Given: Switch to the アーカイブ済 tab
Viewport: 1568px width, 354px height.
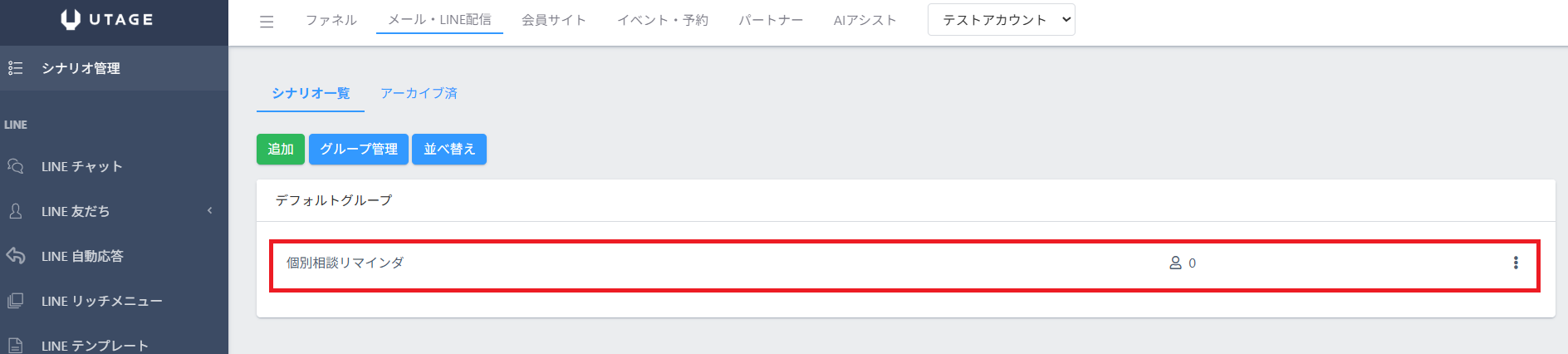Looking at the screenshot, I should (x=419, y=93).
